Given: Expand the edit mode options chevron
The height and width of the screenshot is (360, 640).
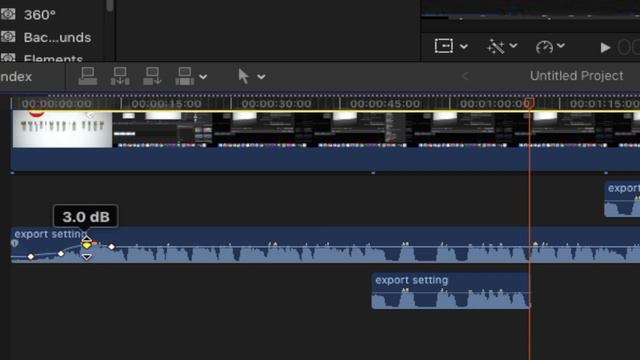Looking at the screenshot, I should [x=203, y=77].
